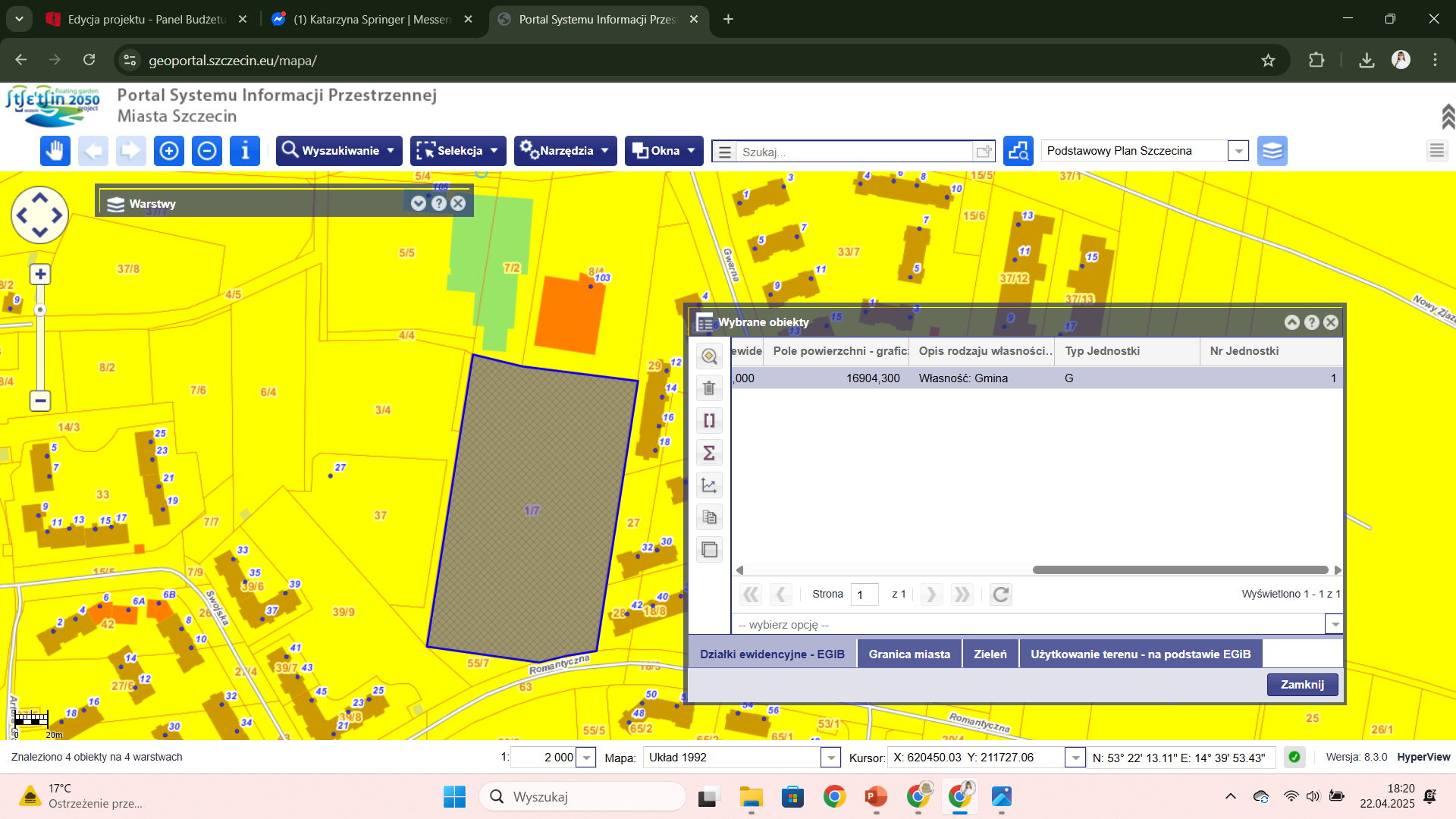This screenshot has width=1456, height=819.
Task: Click the Zamknij button
Action: pyautogui.click(x=1302, y=684)
